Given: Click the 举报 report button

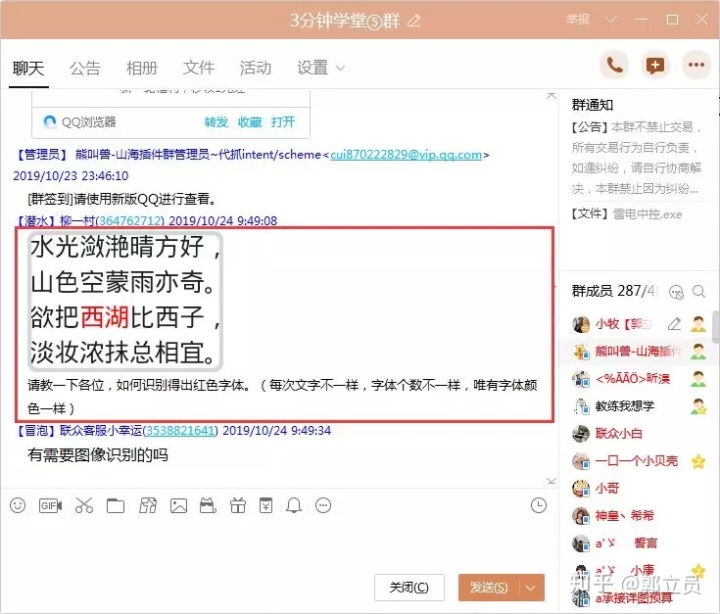Looking at the screenshot, I should [x=578, y=20].
